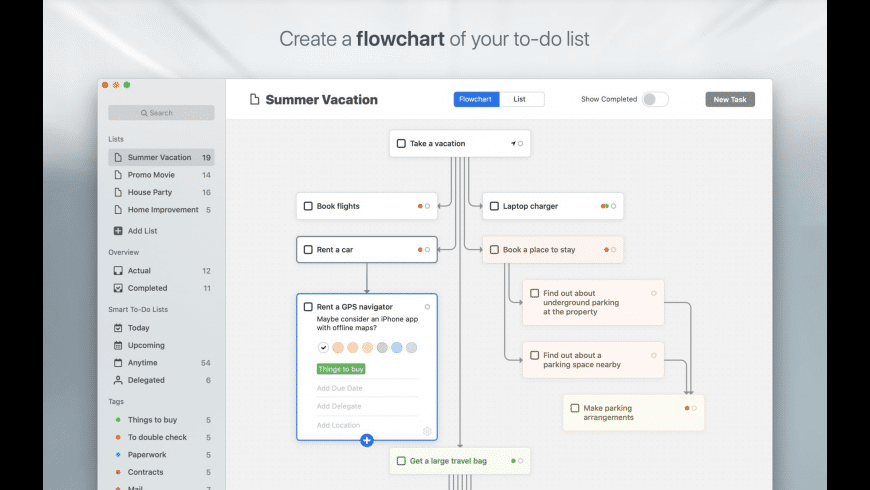
Task: Switch to the List view tab
Action: (x=520, y=99)
